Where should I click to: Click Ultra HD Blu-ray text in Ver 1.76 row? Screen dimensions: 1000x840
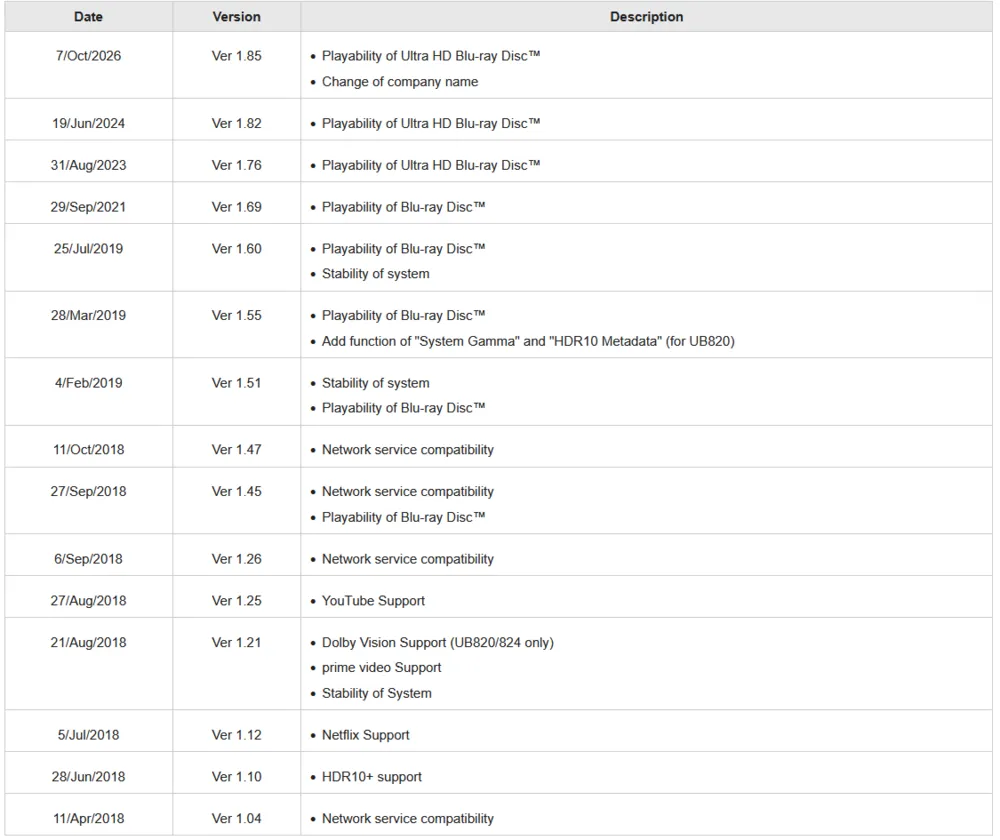[x=431, y=165]
